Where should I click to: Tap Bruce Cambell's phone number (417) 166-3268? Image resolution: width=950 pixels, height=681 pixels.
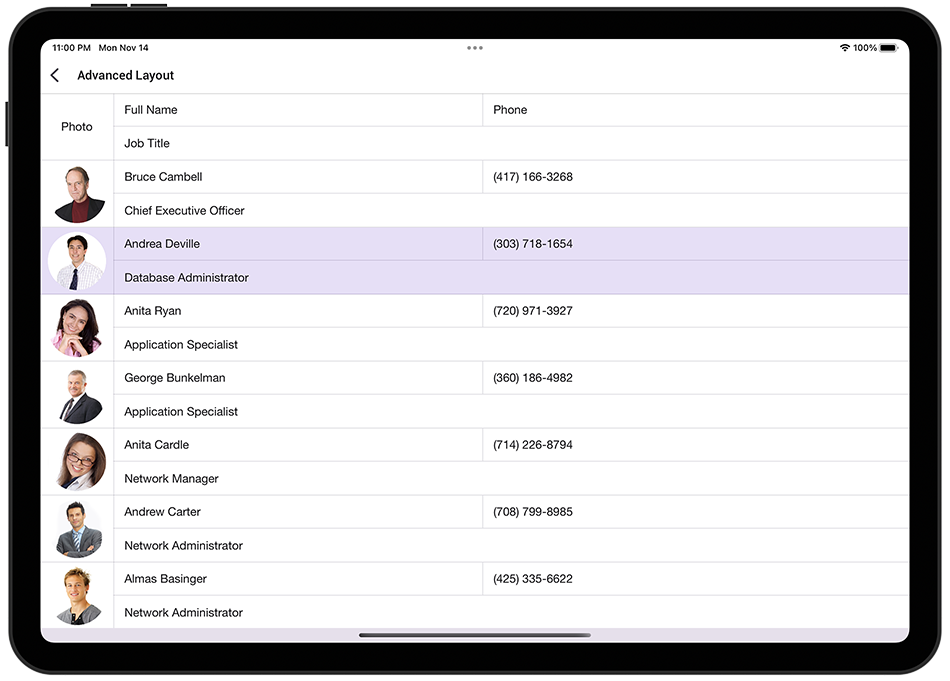click(x=531, y=176)
